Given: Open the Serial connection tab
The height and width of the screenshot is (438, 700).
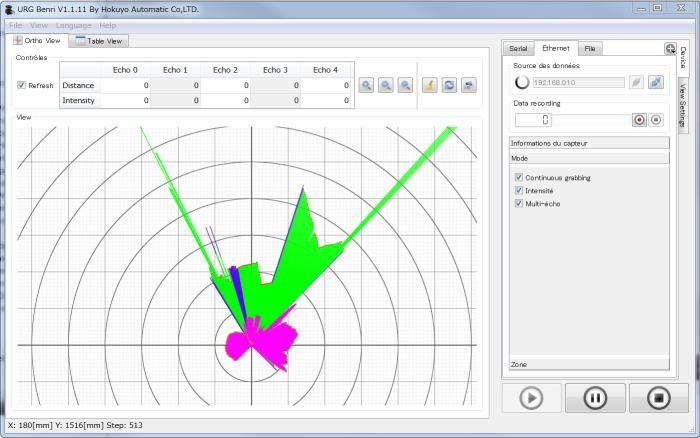Looking at the screenshot, I should point(518,48).
